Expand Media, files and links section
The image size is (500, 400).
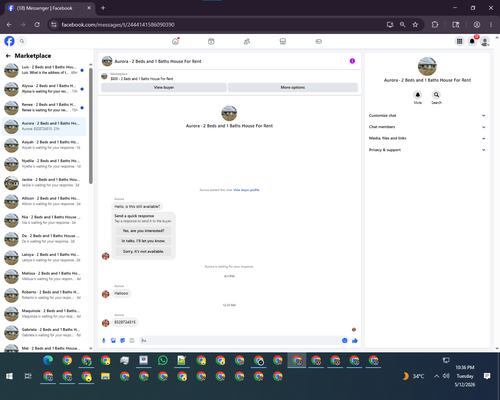click(427, 138)
